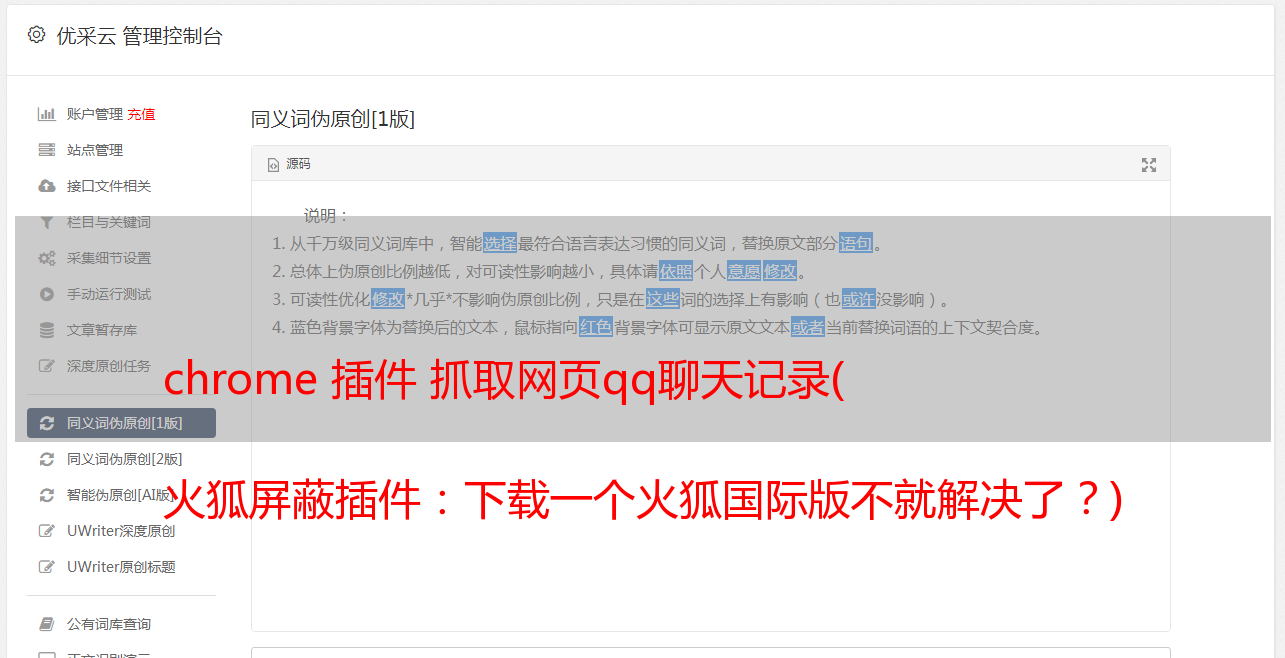Click the 源码 source code icon
This screenshot has width=1285, height=658.
pos(273,165)
